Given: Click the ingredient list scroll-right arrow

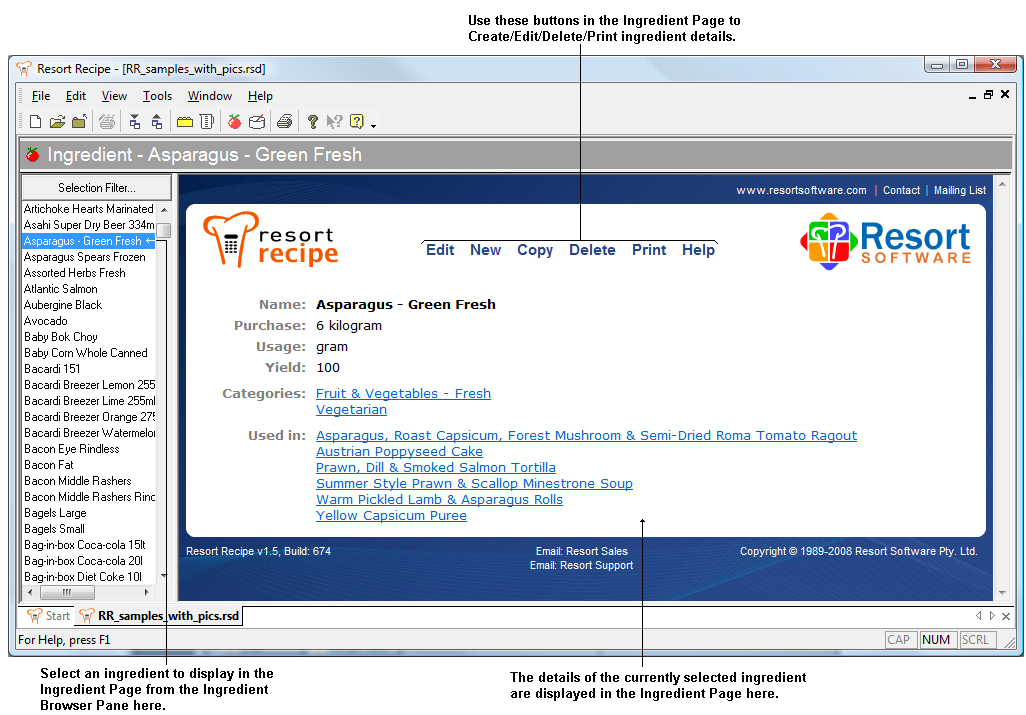Looking at the screenshot, I should (147, 593).
